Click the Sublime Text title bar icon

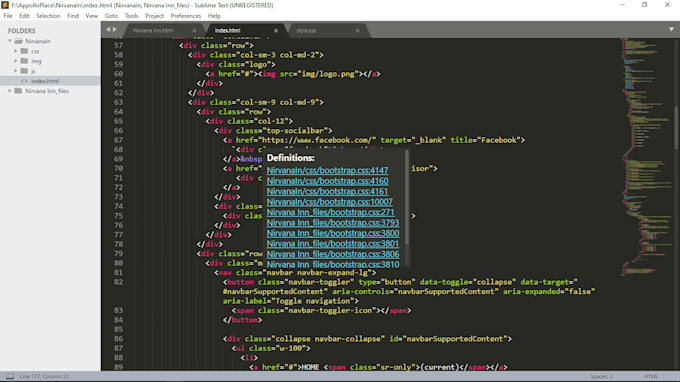pos(5,5)
